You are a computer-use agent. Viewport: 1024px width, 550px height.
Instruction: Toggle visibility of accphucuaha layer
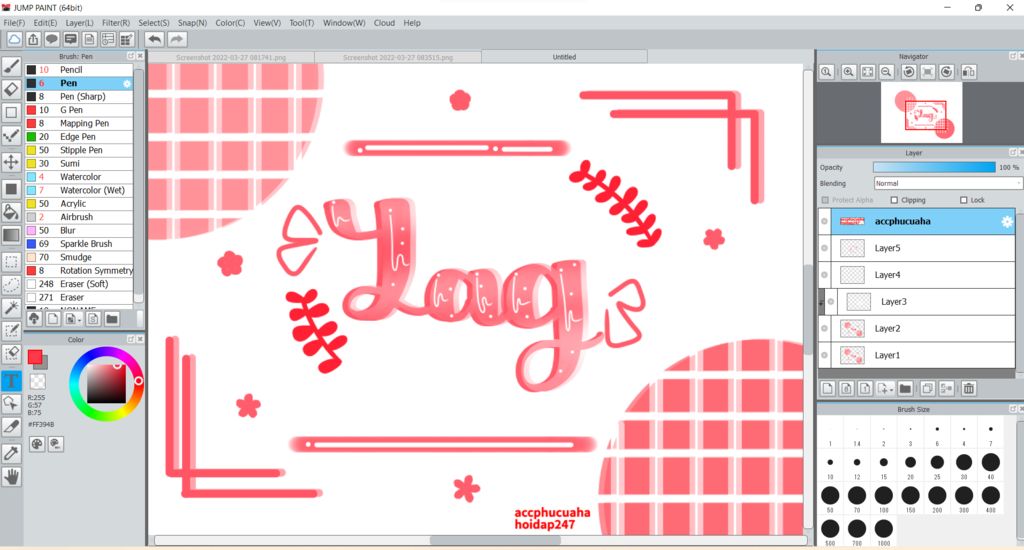824,221
